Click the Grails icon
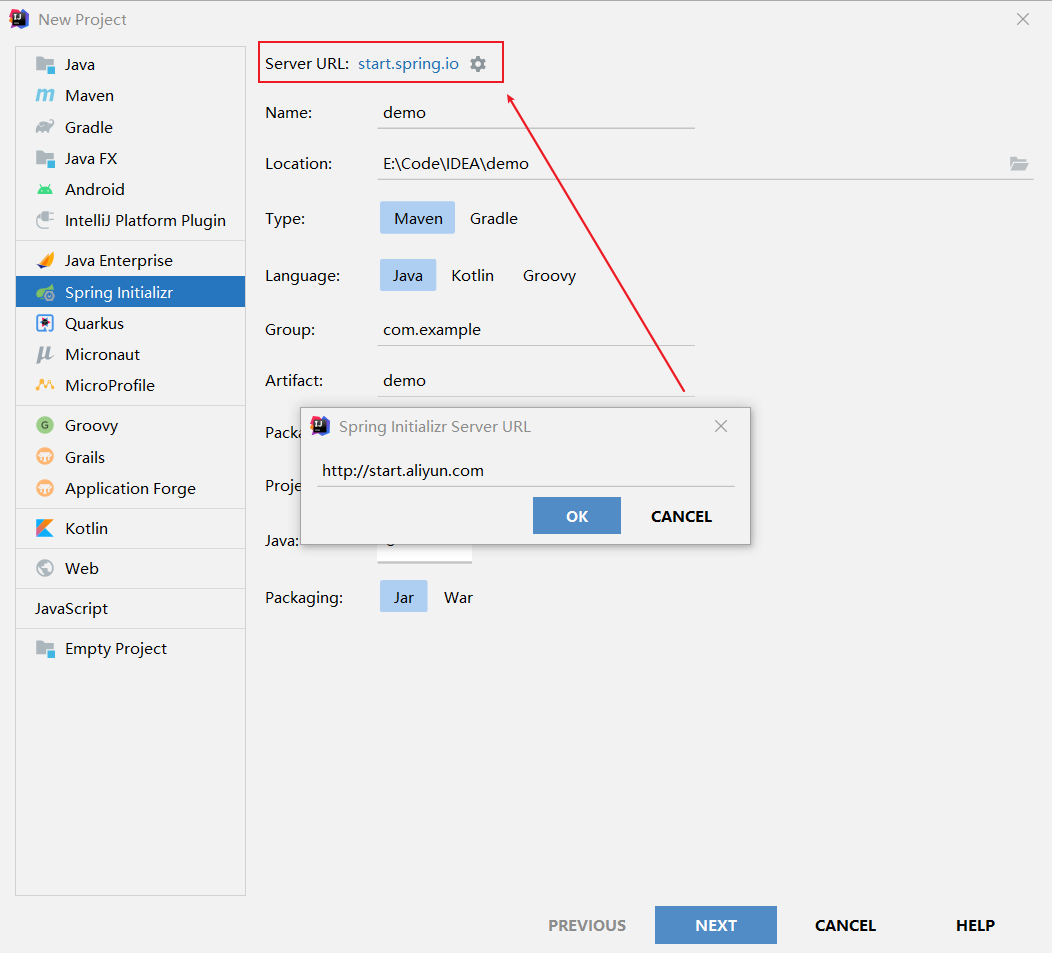The width and height of the screenshot is (1052, 953). (x=45, y=457)
